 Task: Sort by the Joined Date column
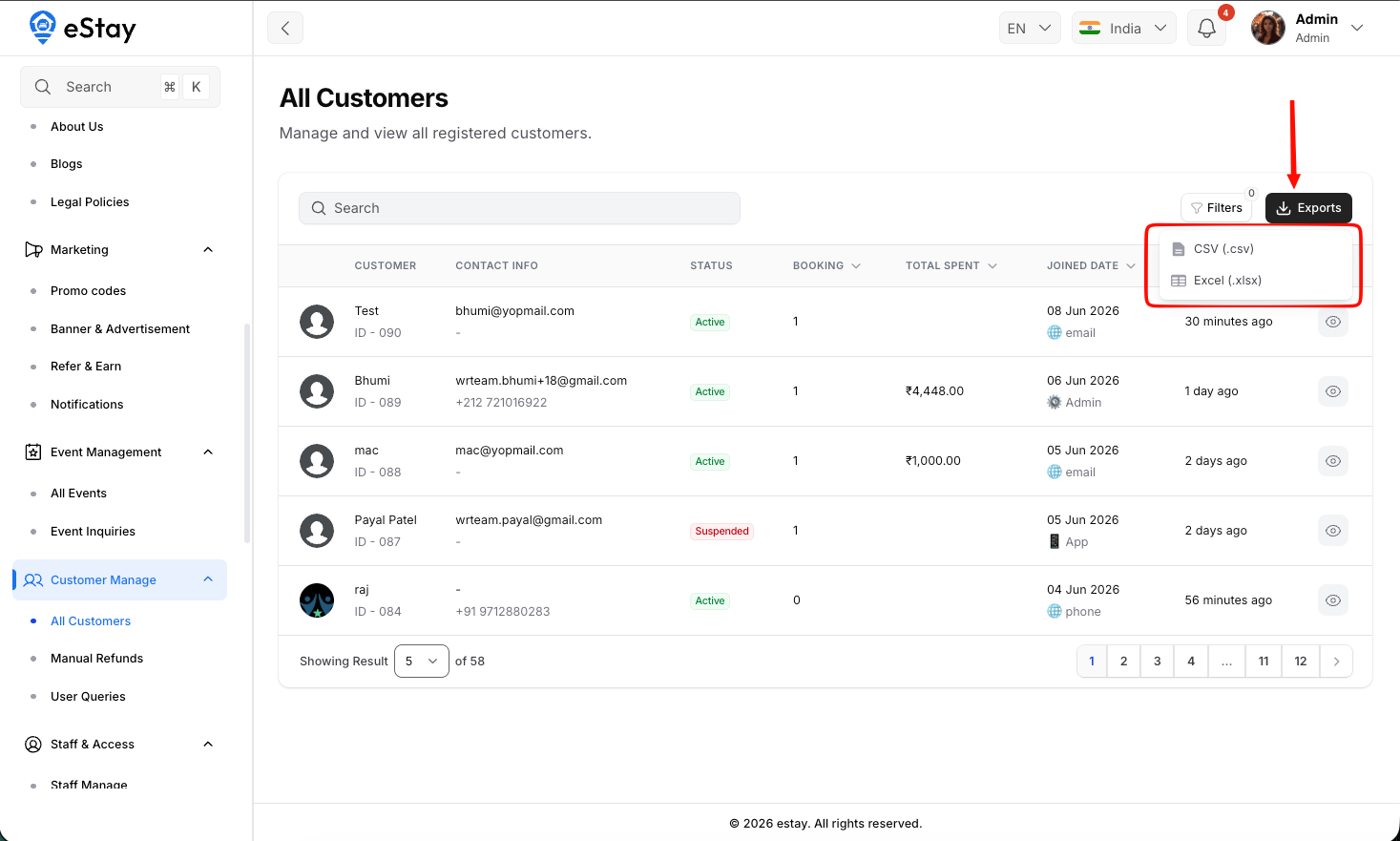pyautogui.click(x=1091, y=266)
